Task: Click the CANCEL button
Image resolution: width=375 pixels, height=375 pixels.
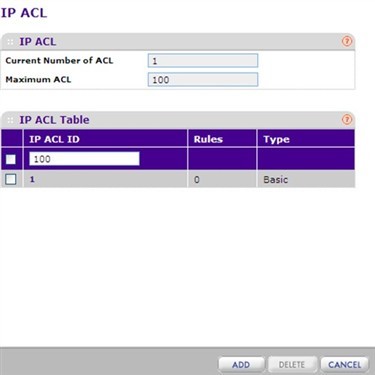Action: point(345,365)
